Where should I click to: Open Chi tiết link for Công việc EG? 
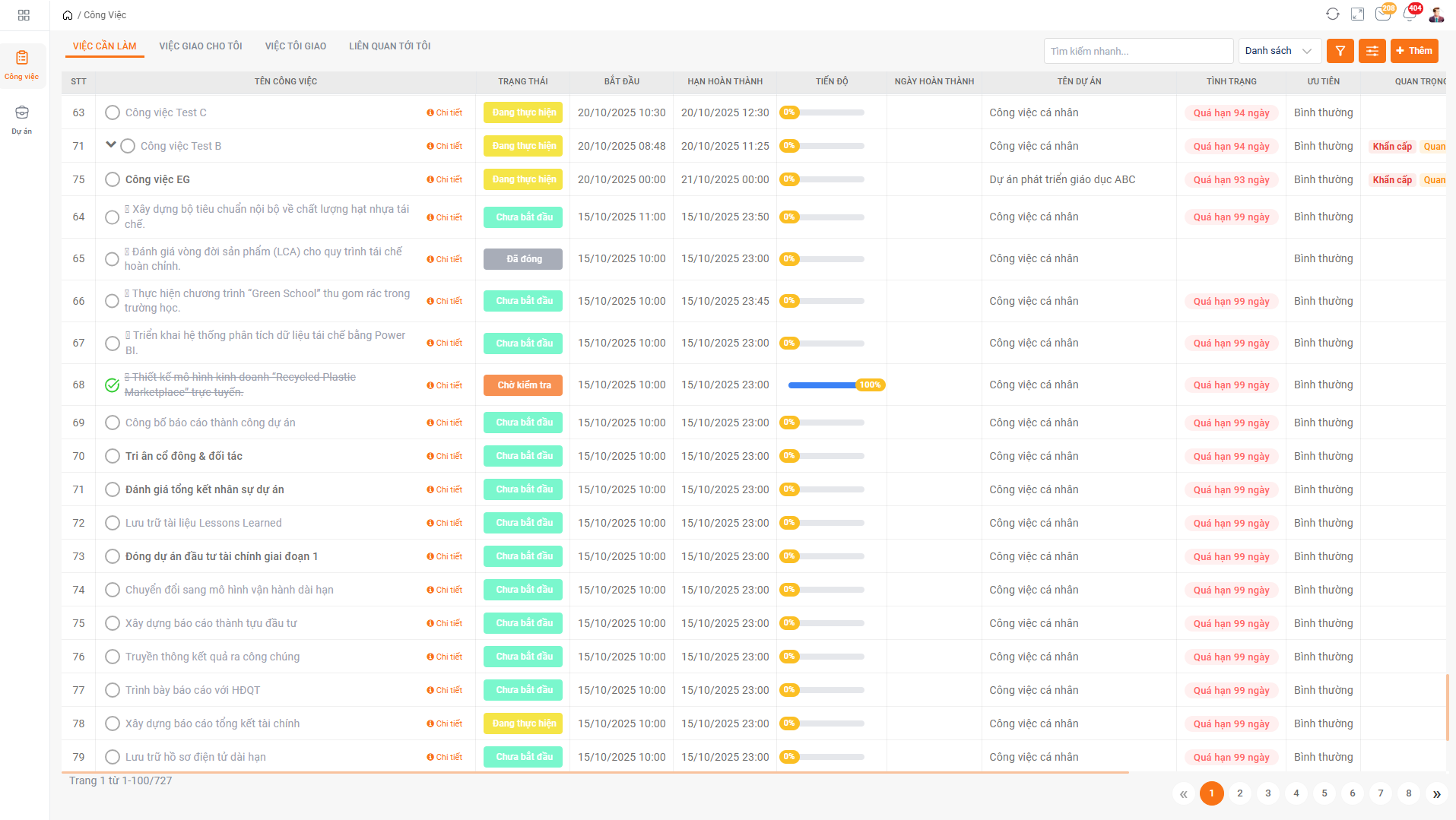coord(445,179)
